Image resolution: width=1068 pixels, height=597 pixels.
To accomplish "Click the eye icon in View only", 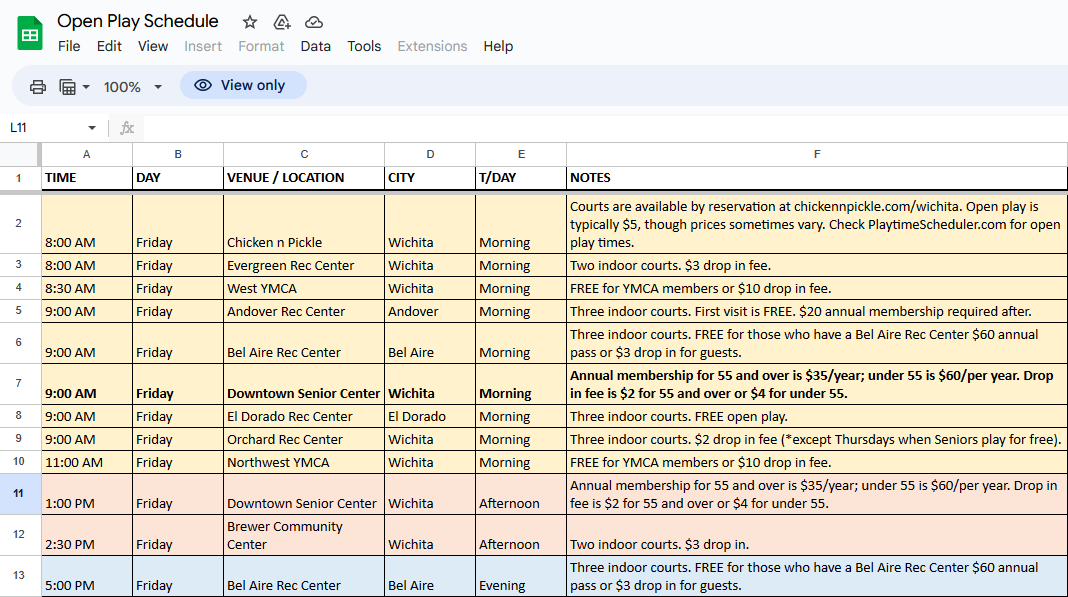I will click(x=203, y=85).
